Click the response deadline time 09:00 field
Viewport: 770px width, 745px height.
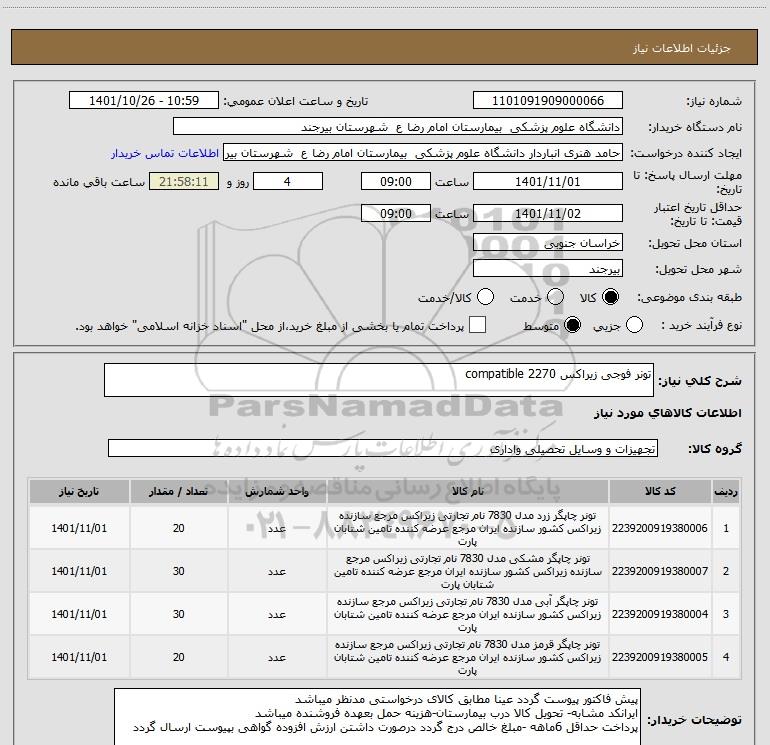coord(396,182)
